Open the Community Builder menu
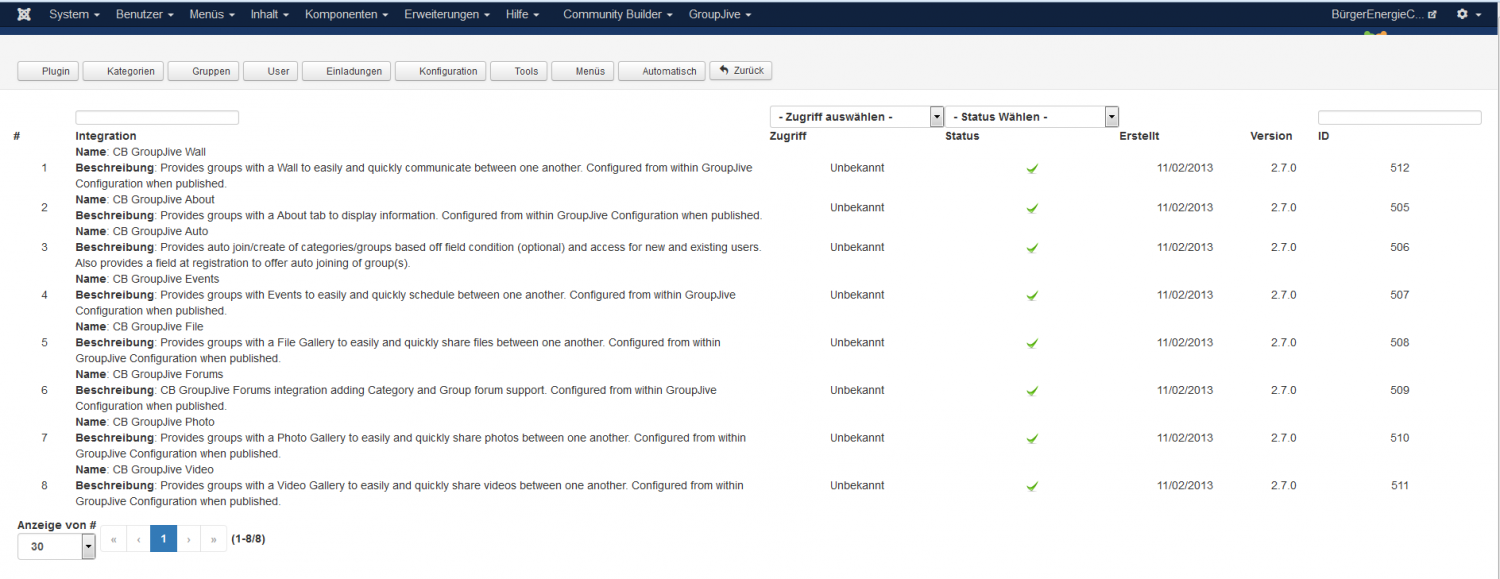This screenshot has height=579, width=1500. [x=618, y=15]
